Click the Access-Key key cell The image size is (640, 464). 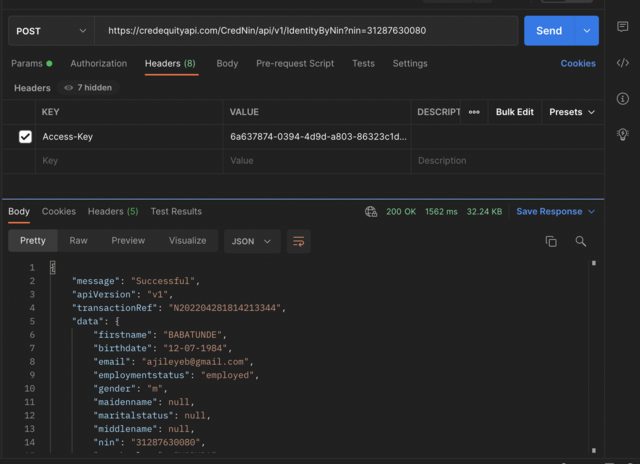click(129, 137)
